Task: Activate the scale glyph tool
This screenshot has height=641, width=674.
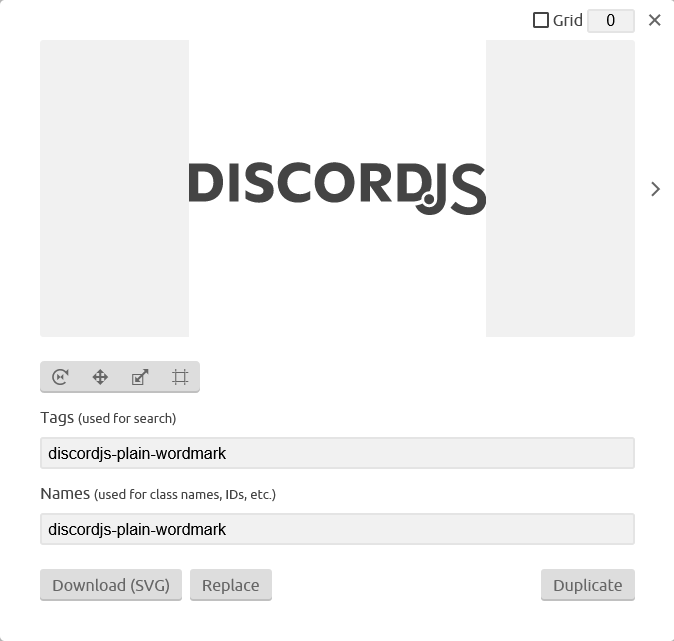Action: [x=140, y=377]
